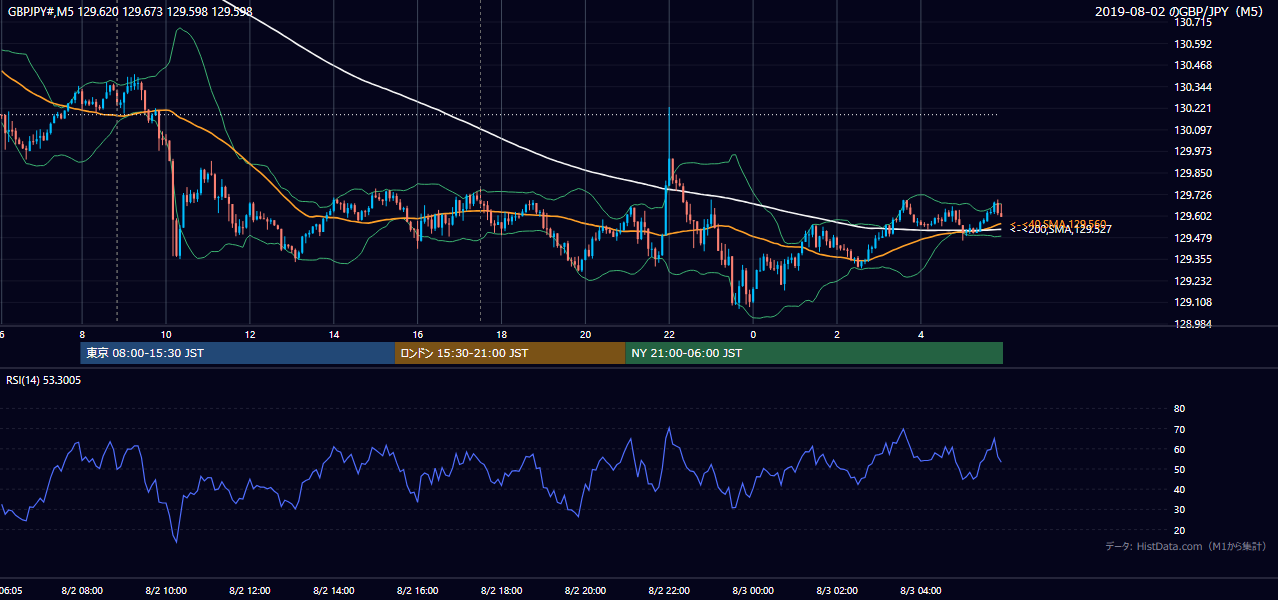Click the NY 21:00-06:00 JST session bar
This screenshot has width=1278, height=600.
814,353
